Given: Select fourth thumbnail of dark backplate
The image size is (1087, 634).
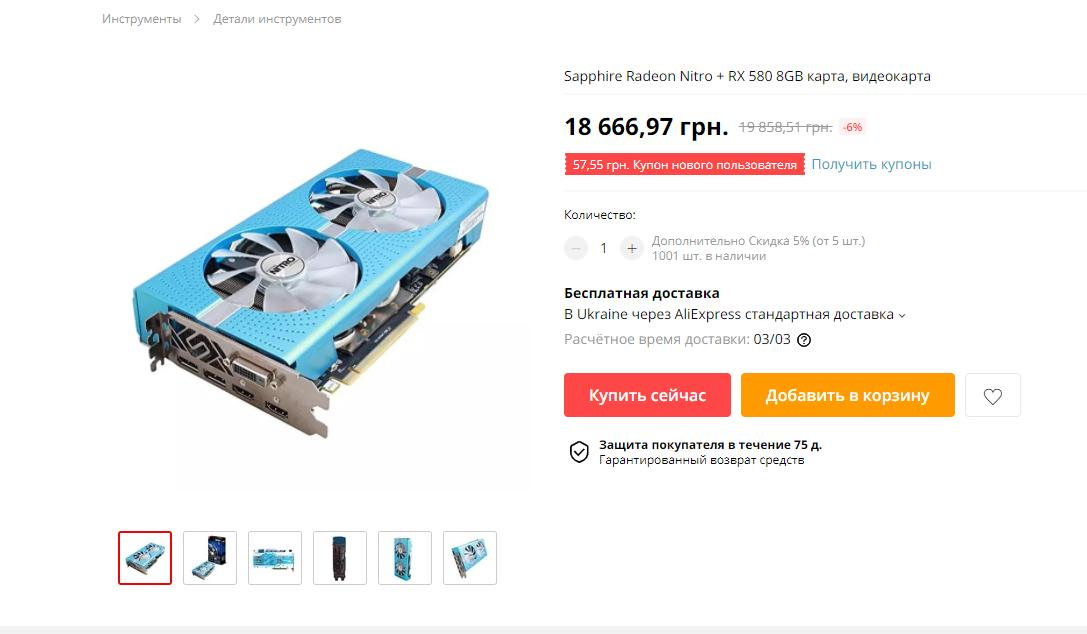Looking at the screenshot, I should coord(340,558).
